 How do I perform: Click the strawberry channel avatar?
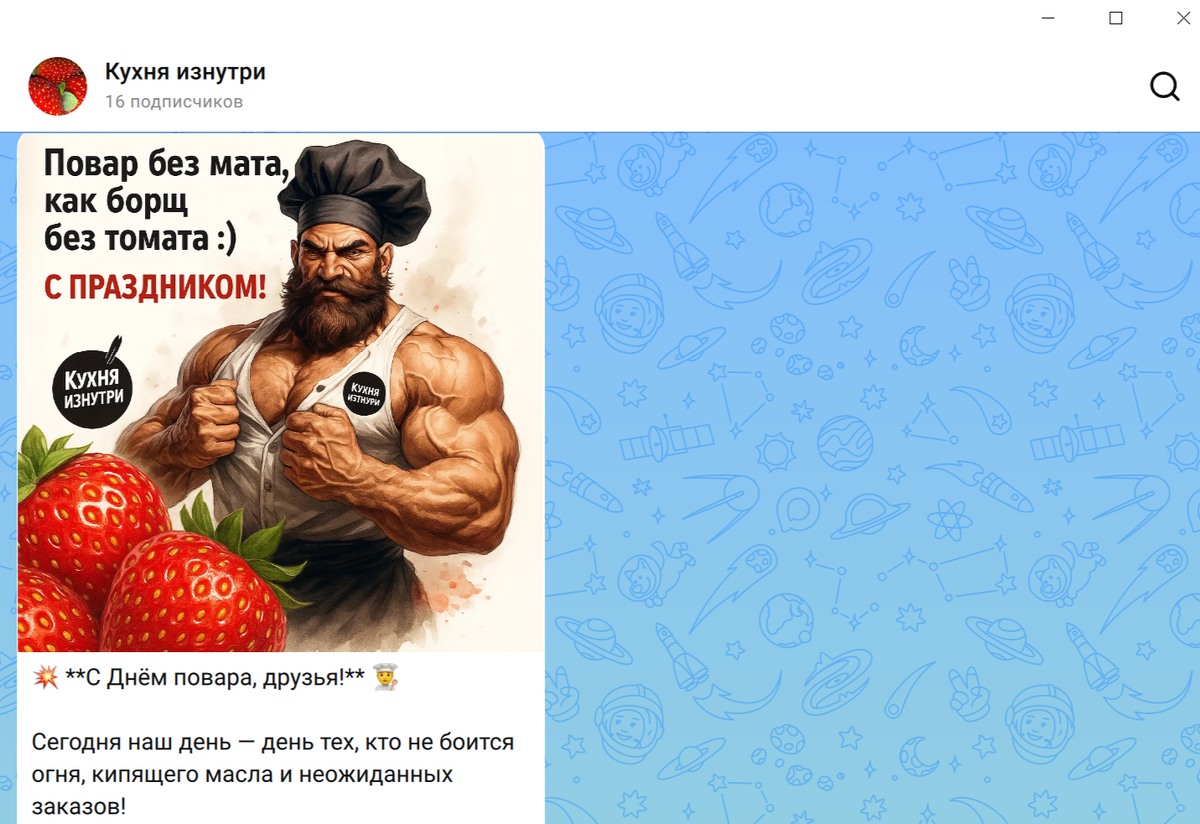58,86
